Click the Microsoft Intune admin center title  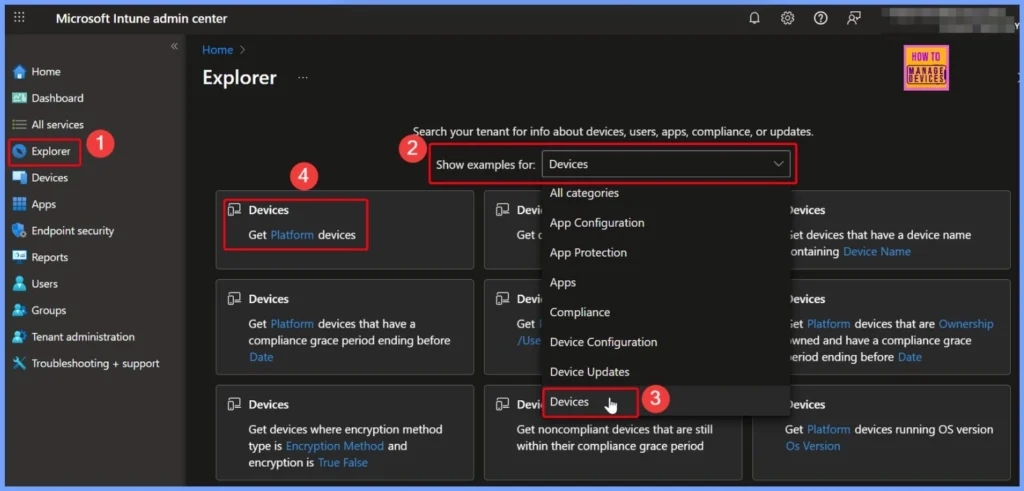pyautogui.click(x=142, y=18)
